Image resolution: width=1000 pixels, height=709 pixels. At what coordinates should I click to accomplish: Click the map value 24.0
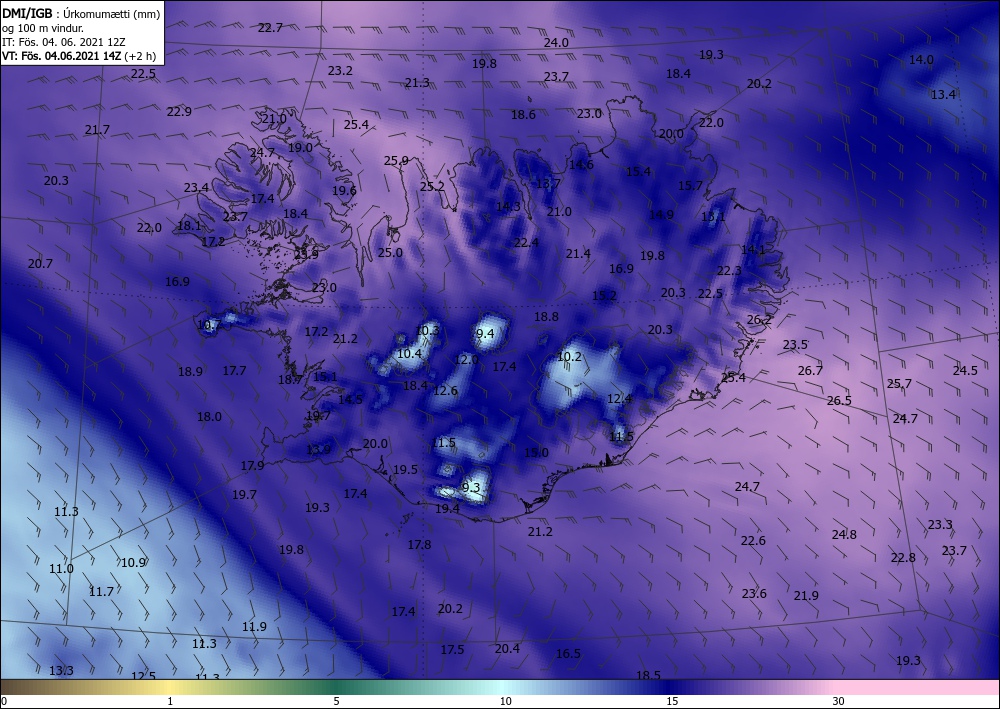click(556, 43)
